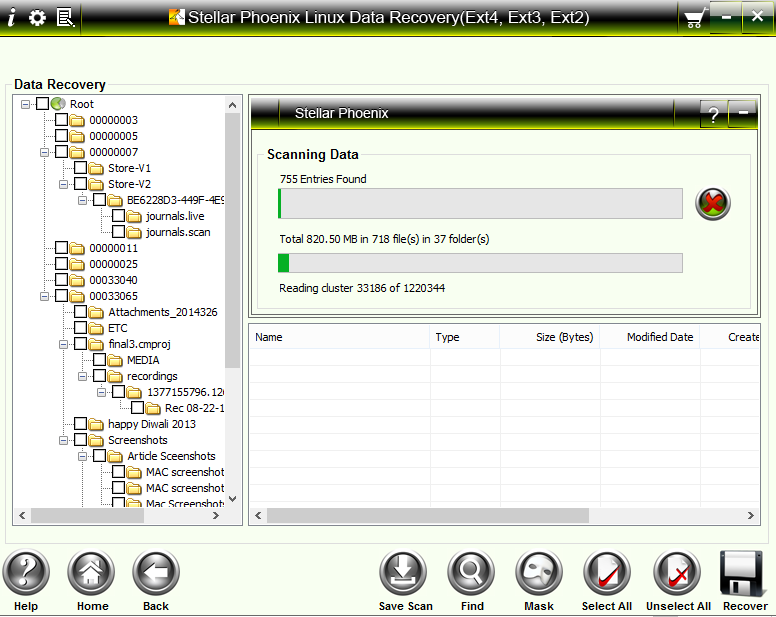Sort by Name column header
Image resolution: width=776 pixels, height=617 pixels.
click(x=340, y=337)
